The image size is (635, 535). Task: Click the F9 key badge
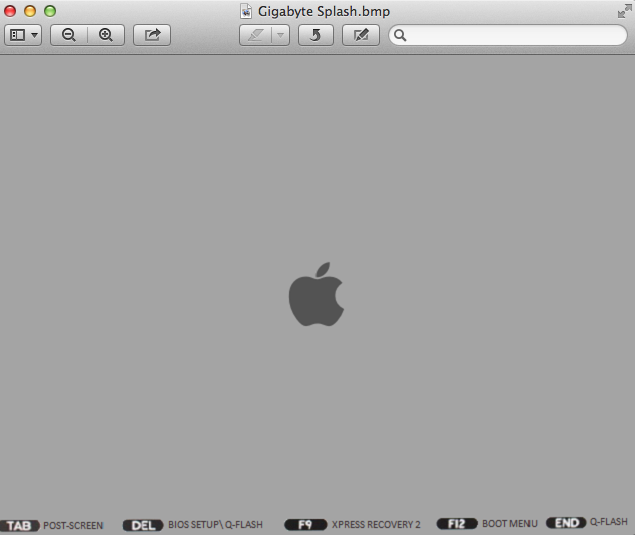305,524
